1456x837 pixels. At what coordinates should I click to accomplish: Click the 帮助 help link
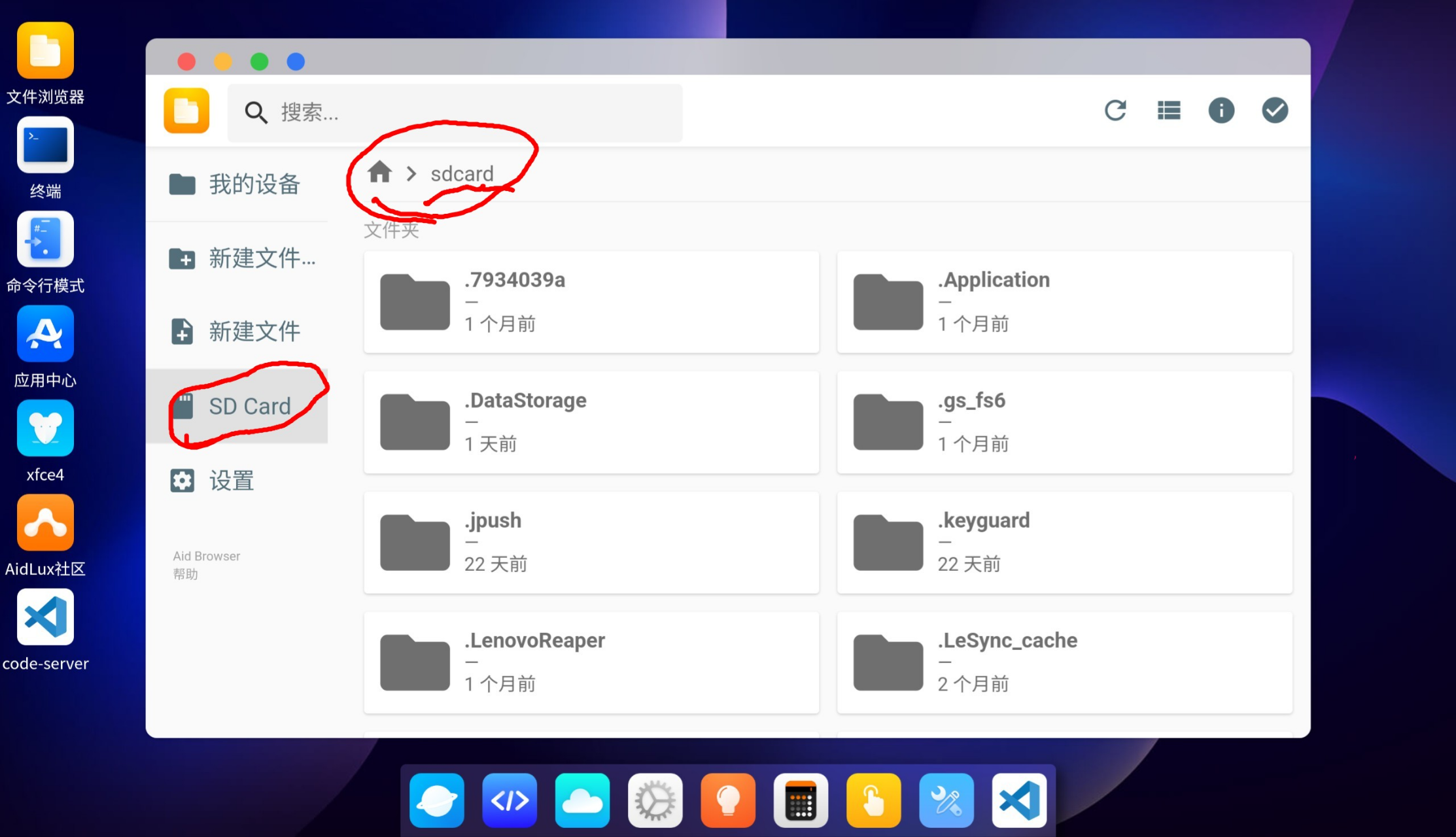click(185, 574)
